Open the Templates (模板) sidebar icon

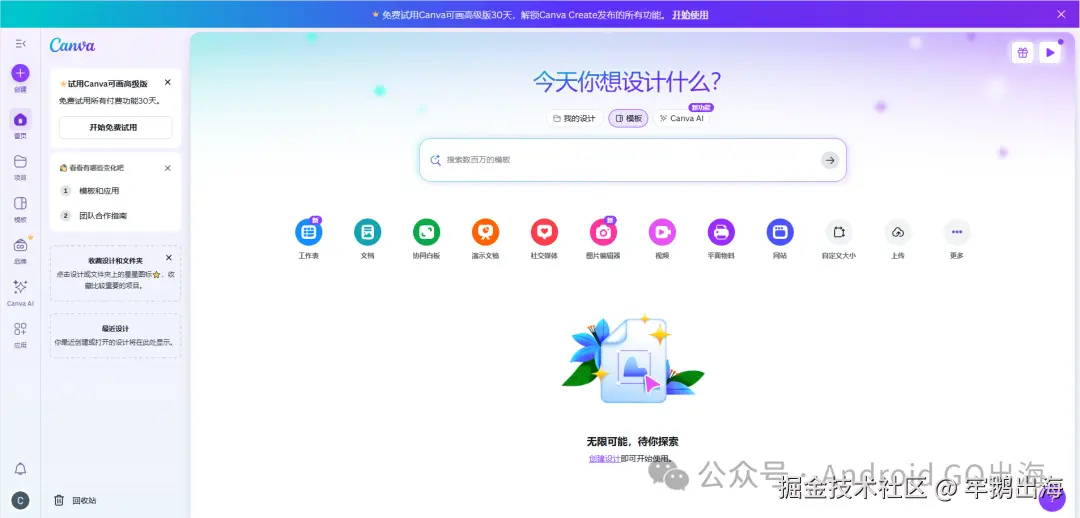tap(21, 203)
